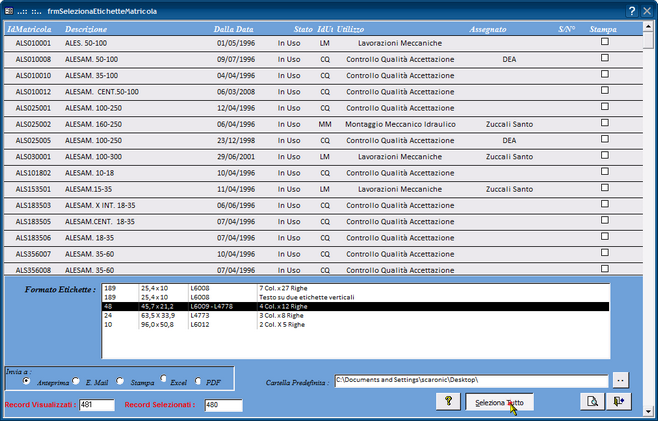Click the S/N° column header
The image size is (658, 421).
click(x=567, y=29)
